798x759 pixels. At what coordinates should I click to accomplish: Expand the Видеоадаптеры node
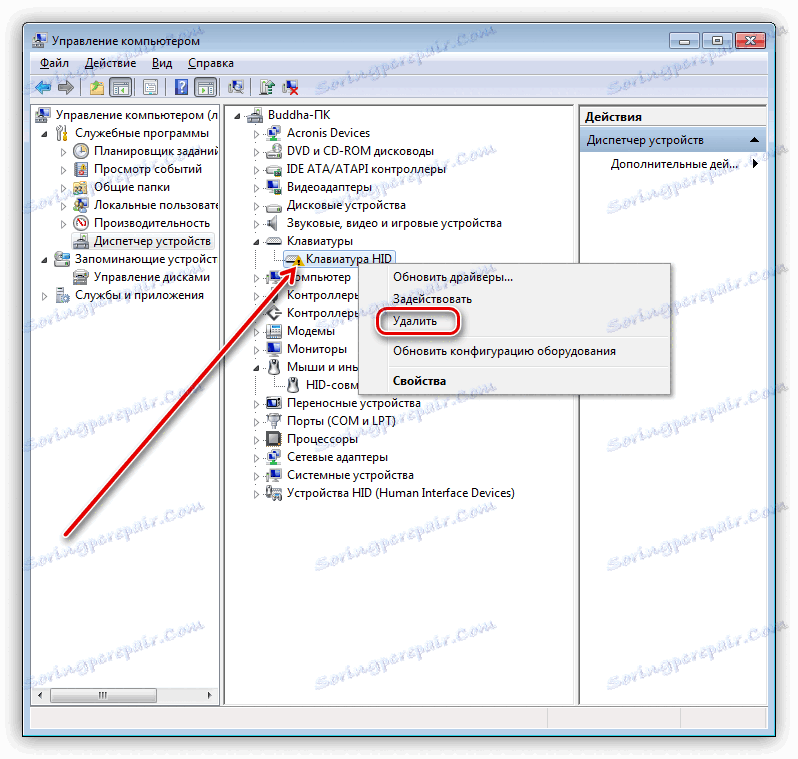[256, 188]
